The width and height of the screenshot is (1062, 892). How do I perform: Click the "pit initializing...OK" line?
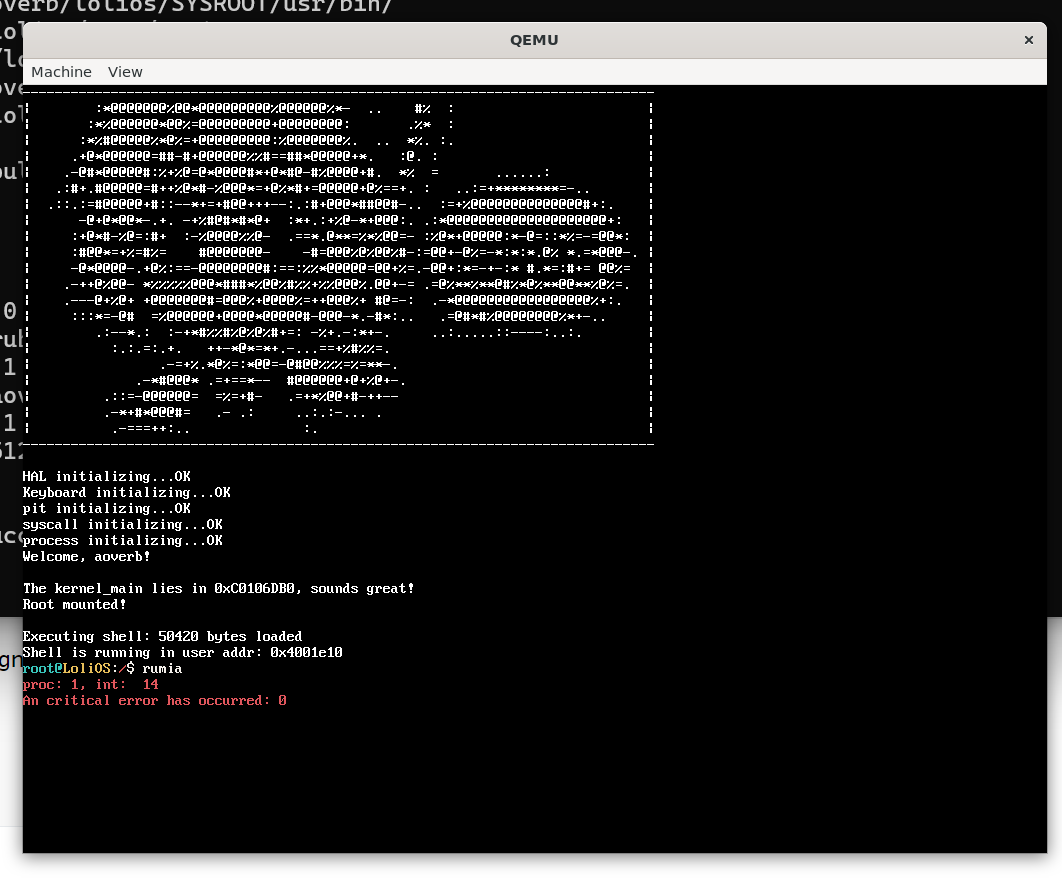[106, 509]
